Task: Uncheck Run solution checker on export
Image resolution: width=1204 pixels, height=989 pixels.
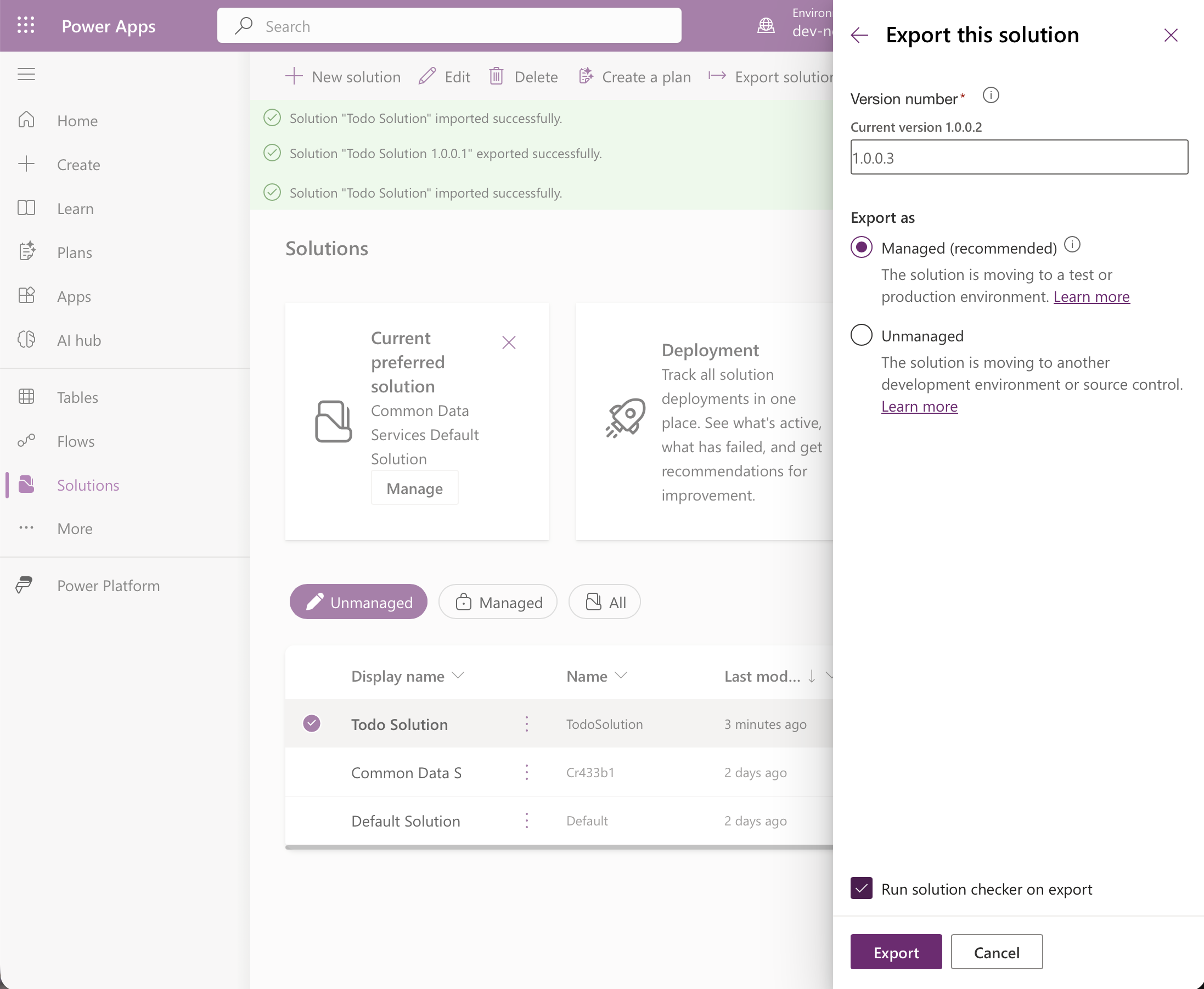Action: pos(860,888)
